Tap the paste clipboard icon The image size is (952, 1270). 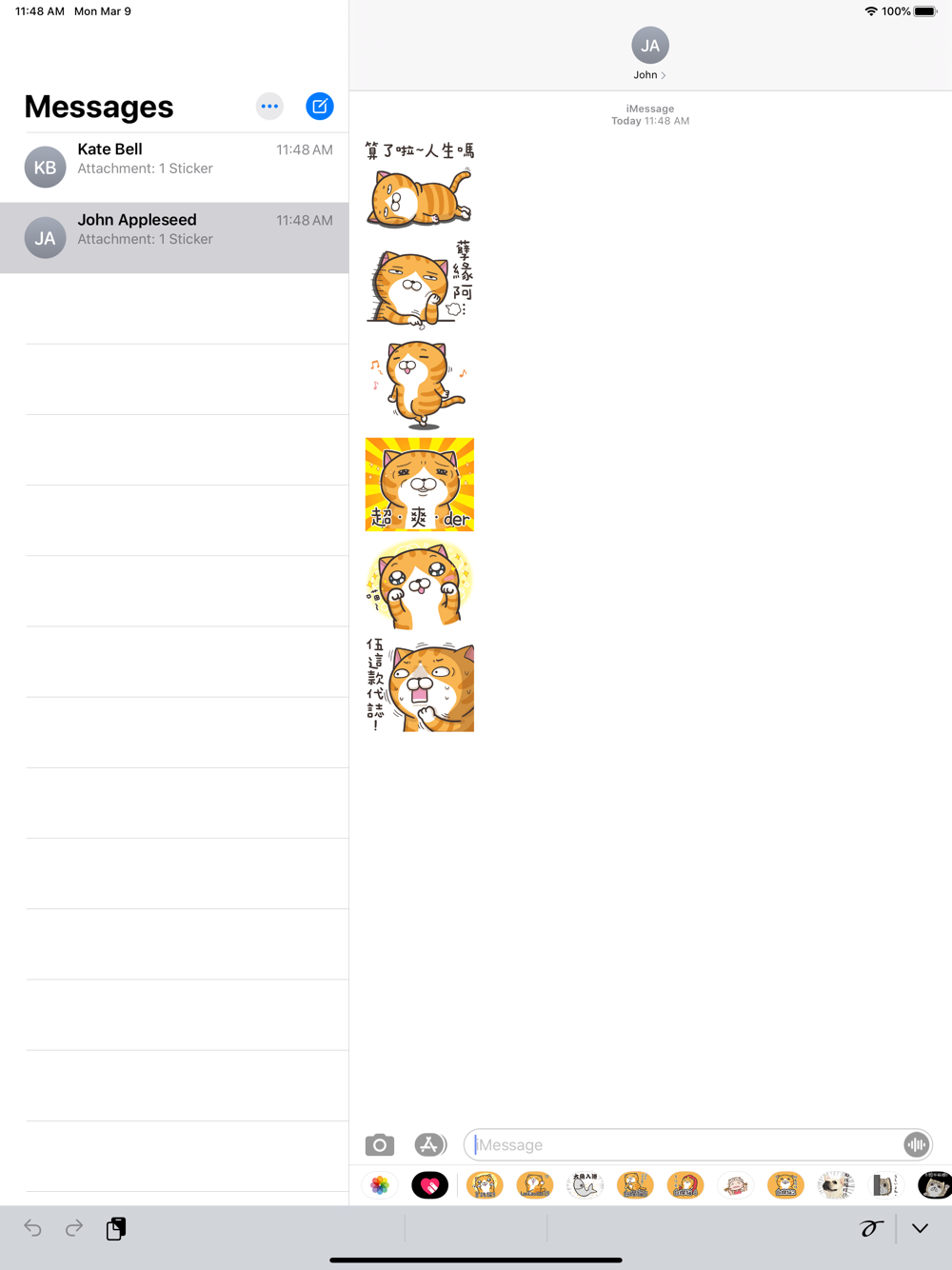tap(116, 1228)
